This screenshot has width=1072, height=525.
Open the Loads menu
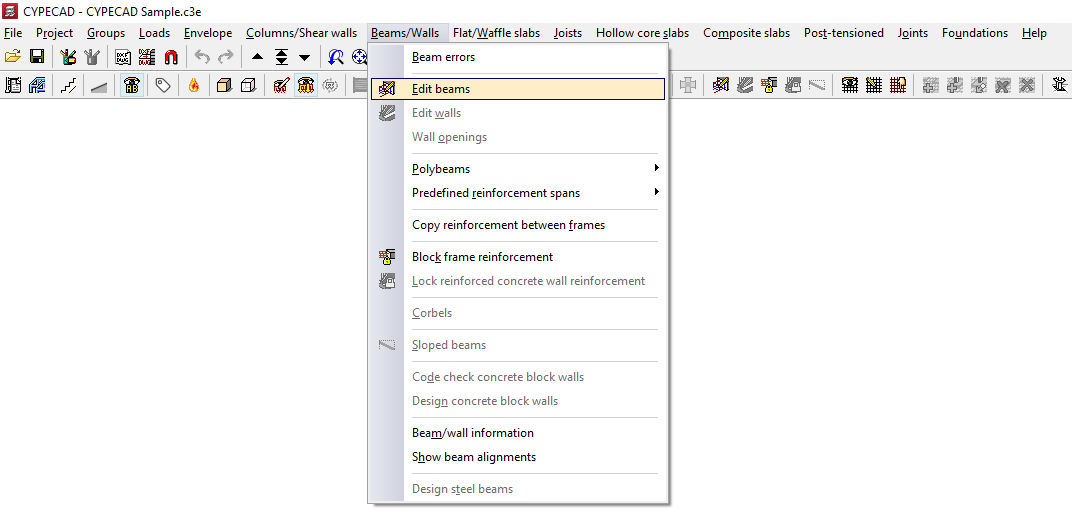(x=155, y=33)
